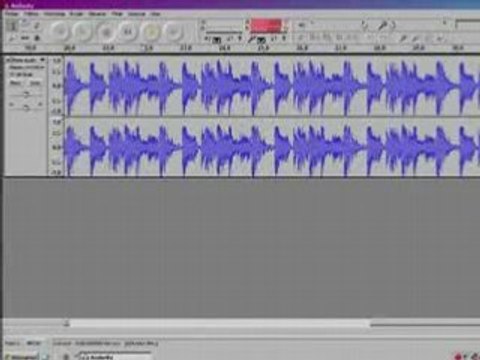The width and height of the screenshot is (480, 360).
Task: Click the track pan slider
Action: (26, 107)
